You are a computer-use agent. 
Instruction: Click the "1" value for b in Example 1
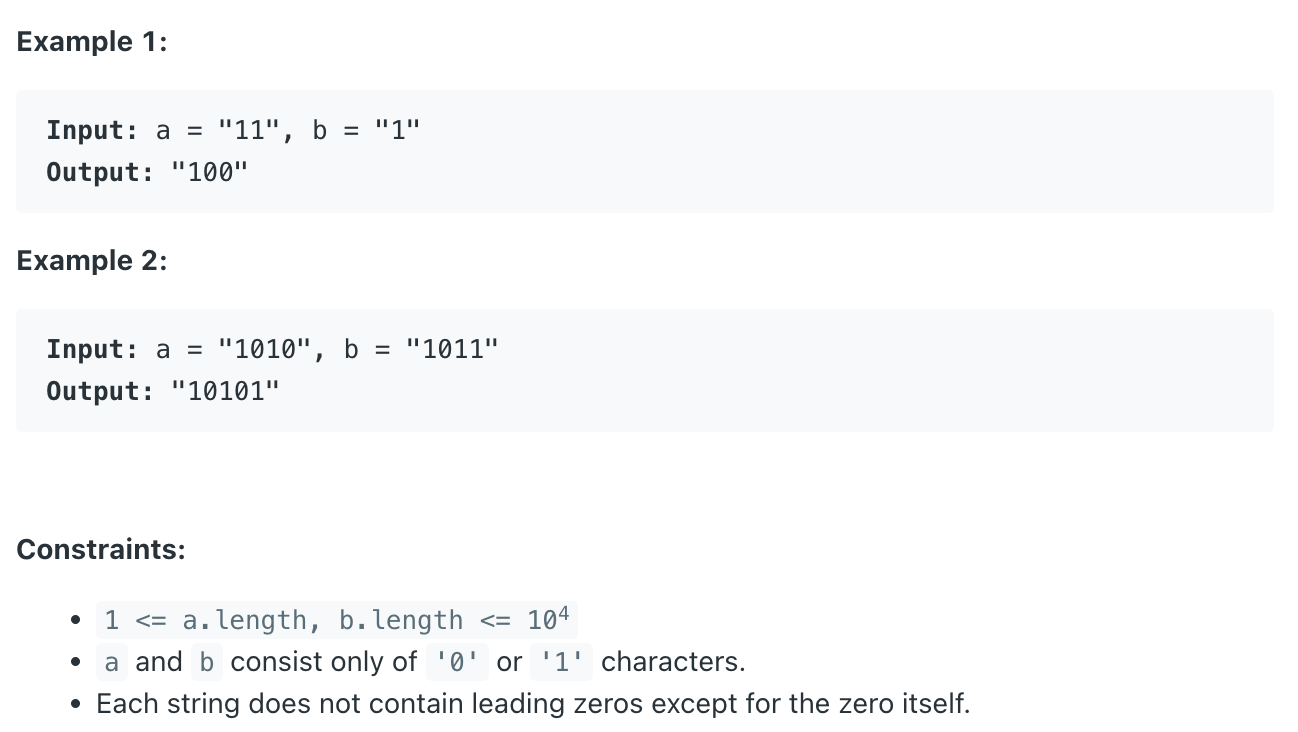[397, 130]
